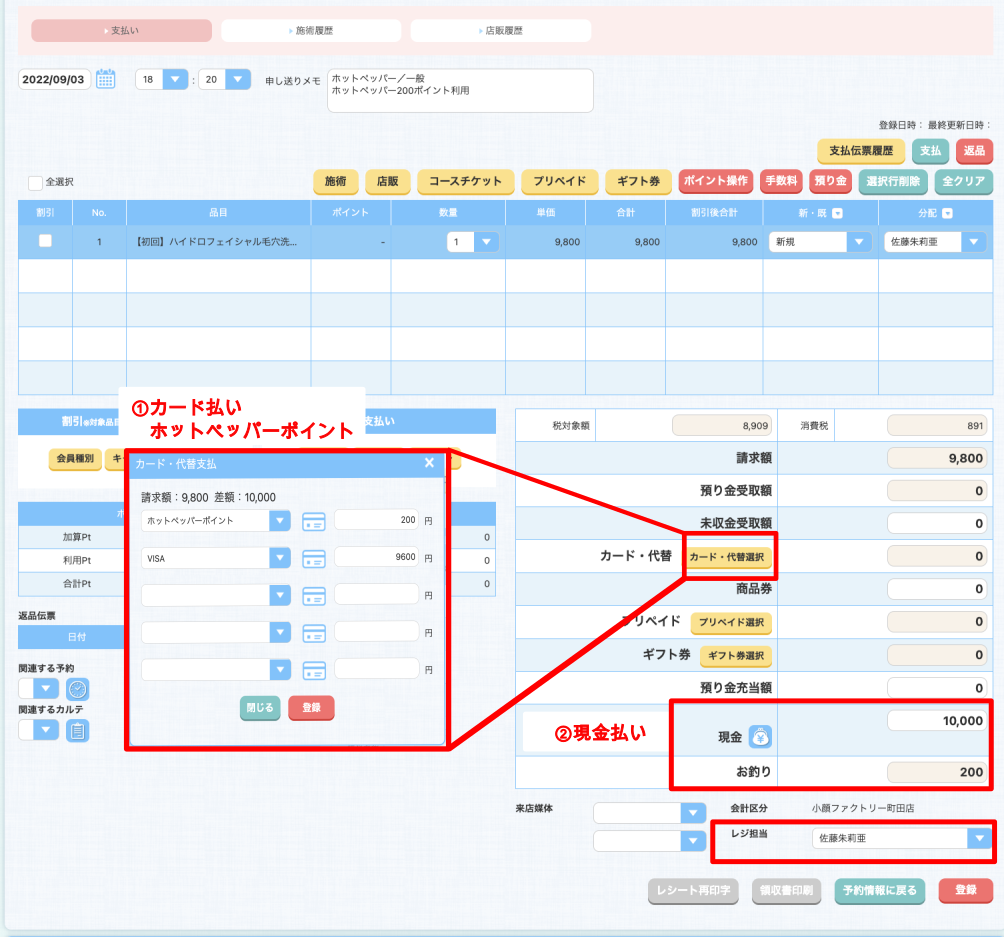Image resolution: width=1004 pixels, height=937 pixels.
Task: Click card icon next to ホットペッパーポイント row
Action: pyautogui.click(x=313, y=521)
